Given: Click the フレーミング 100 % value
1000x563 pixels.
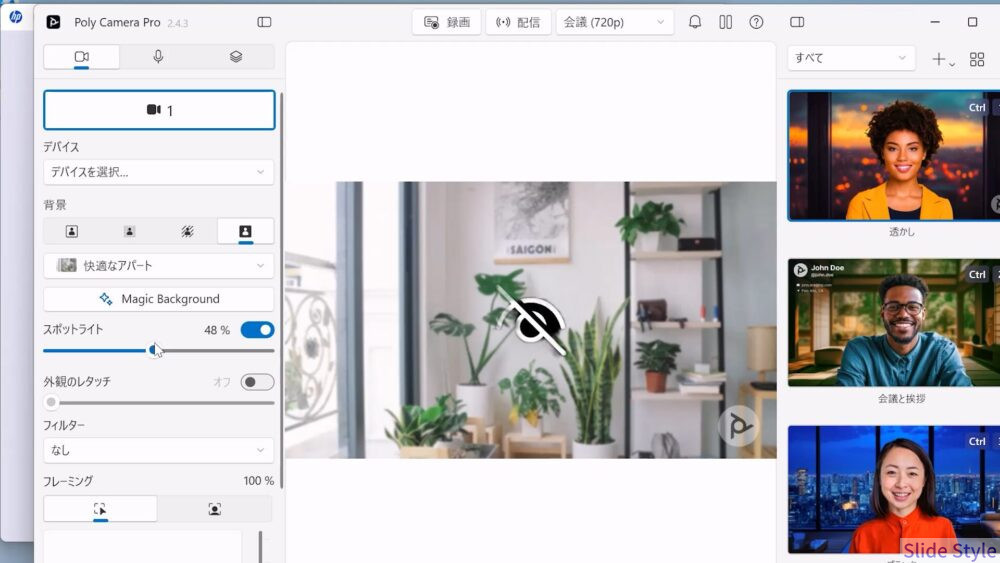Looking at the screenshot, I should click(258, 481).
